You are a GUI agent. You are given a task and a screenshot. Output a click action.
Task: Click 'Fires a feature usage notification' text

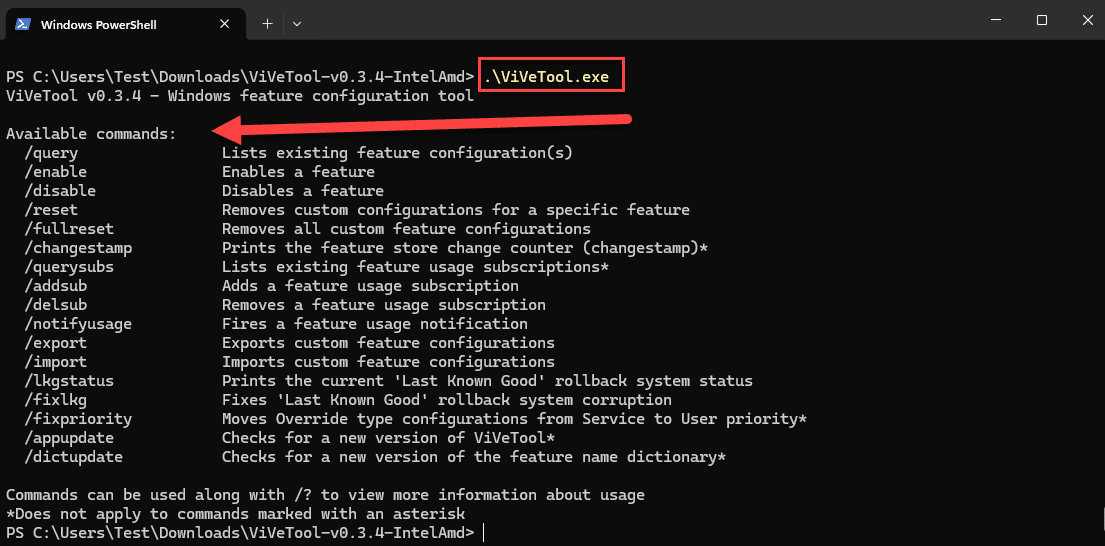[x=375, y=323]
